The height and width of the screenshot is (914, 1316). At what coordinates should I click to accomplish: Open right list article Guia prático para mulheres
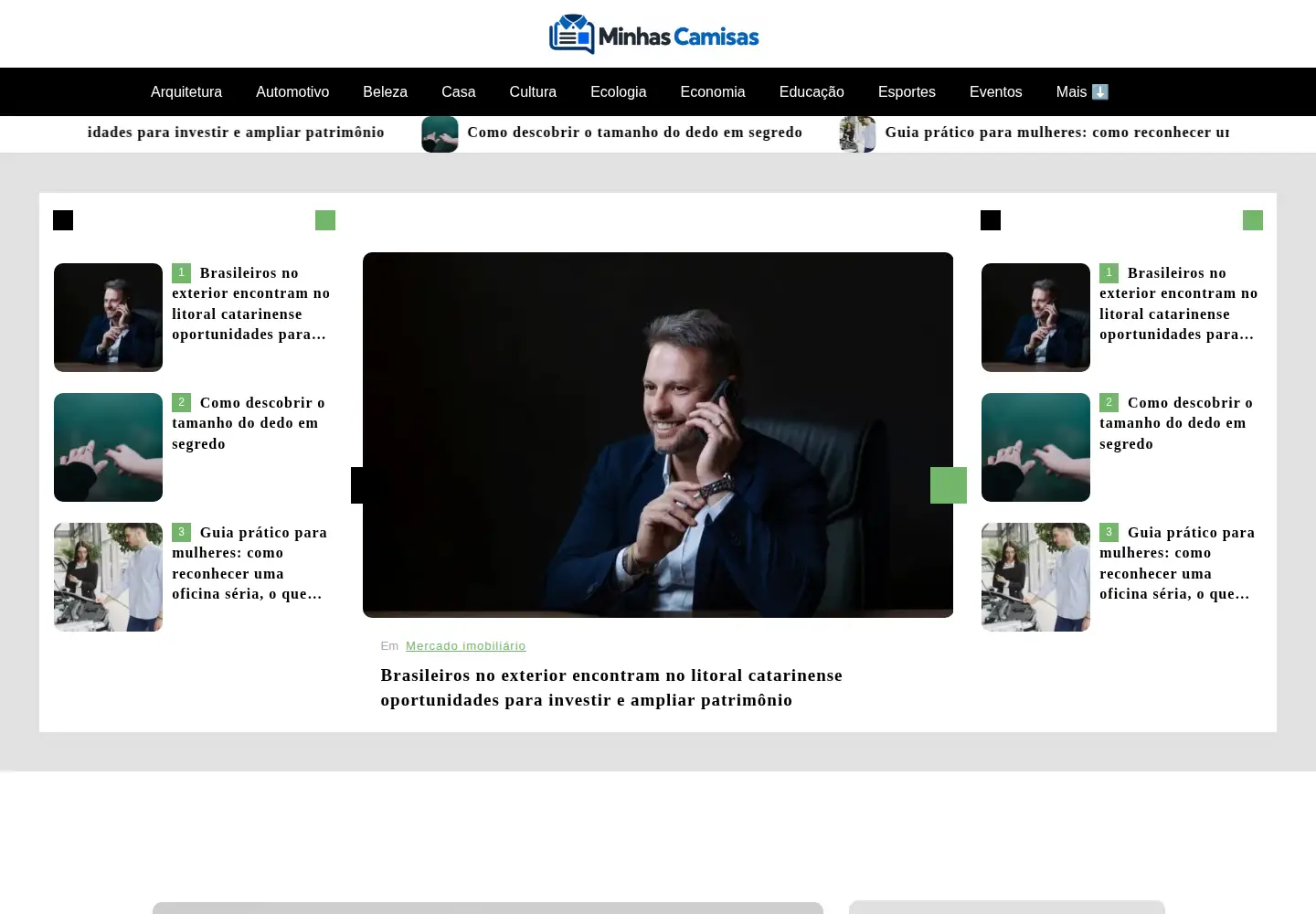[x=1177, y=563]
